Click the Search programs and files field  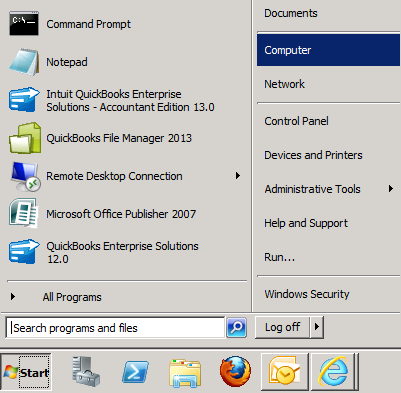click(x=115, y=328)
